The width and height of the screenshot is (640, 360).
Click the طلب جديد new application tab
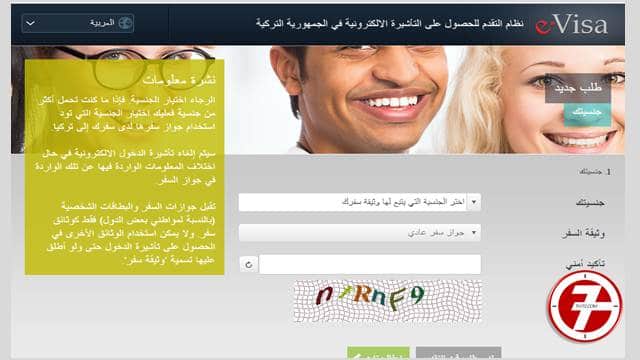(x=578, y=88)
